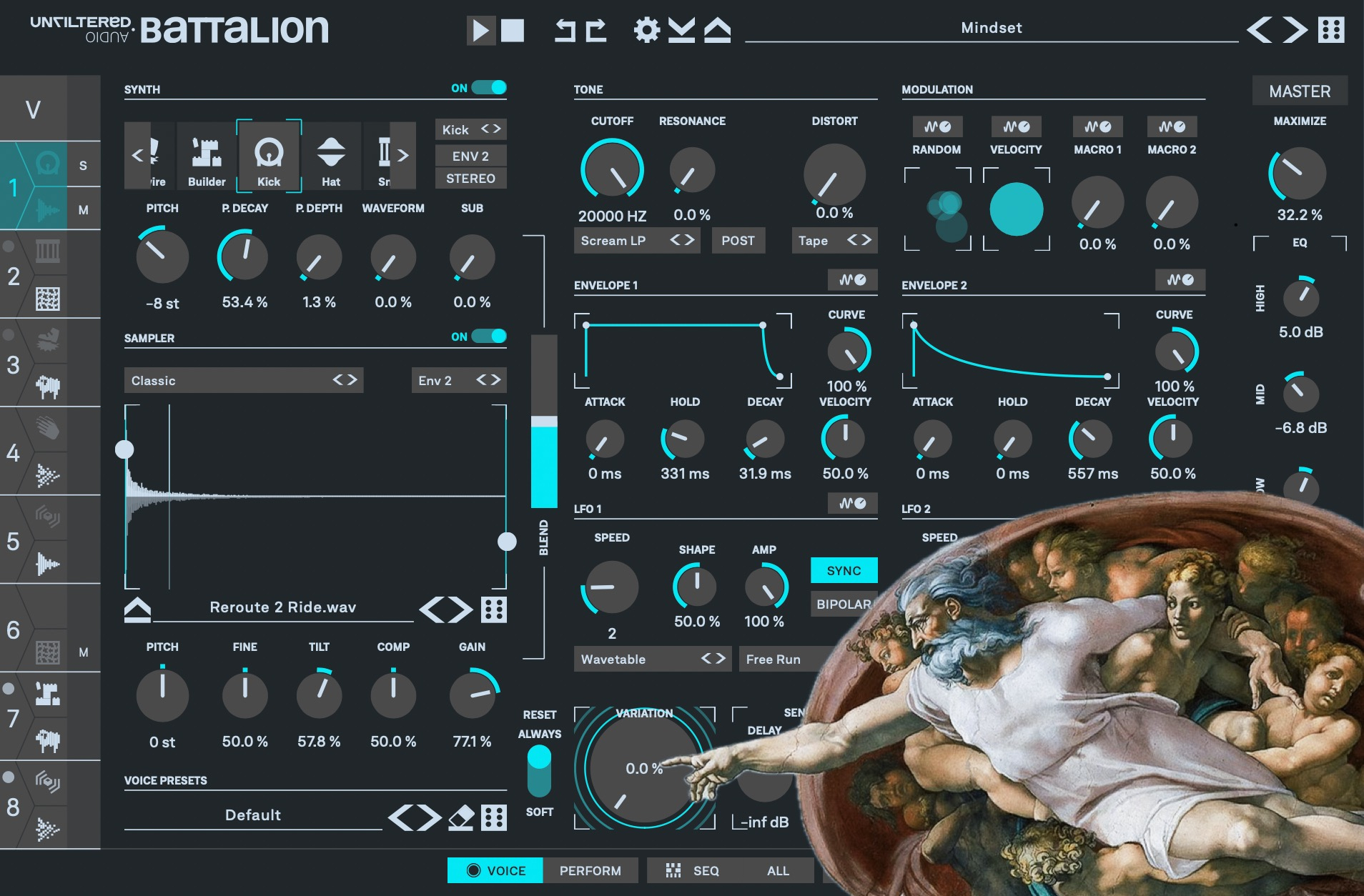Solo voice 1 with the S button
The width and height of the screenshot is (1364, 896).
83,165
